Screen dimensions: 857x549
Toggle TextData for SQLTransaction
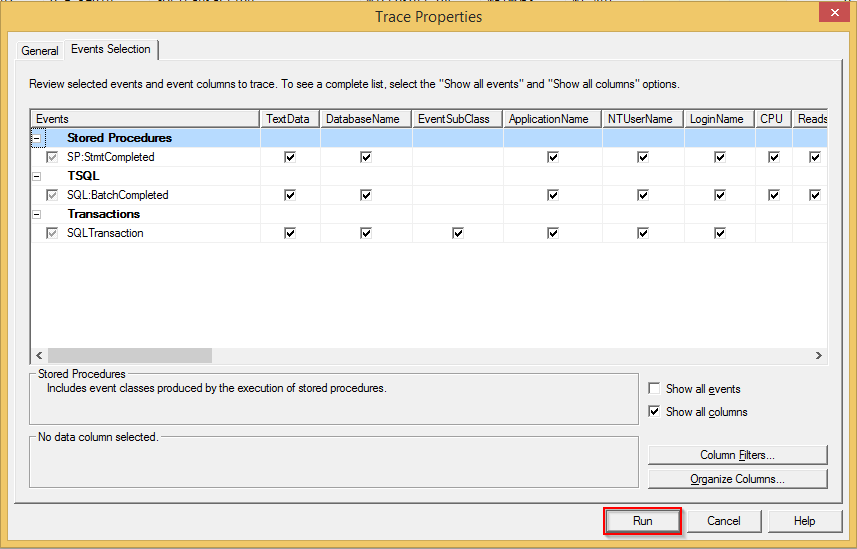tap(290, 233)
